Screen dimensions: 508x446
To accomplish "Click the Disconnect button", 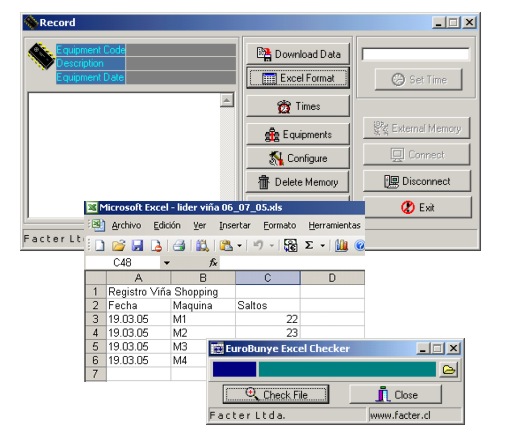I will [x=417, y=181].
